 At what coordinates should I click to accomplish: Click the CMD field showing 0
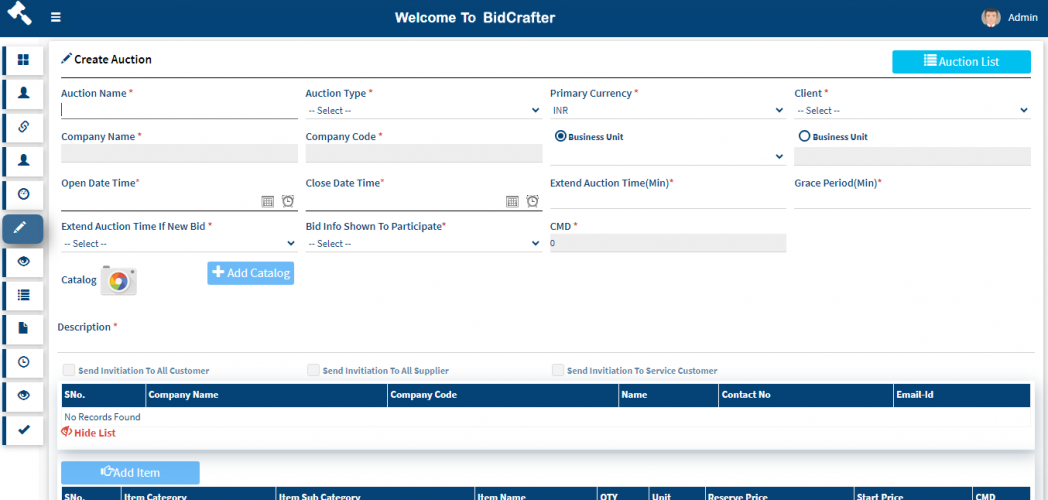click(668, 243)
